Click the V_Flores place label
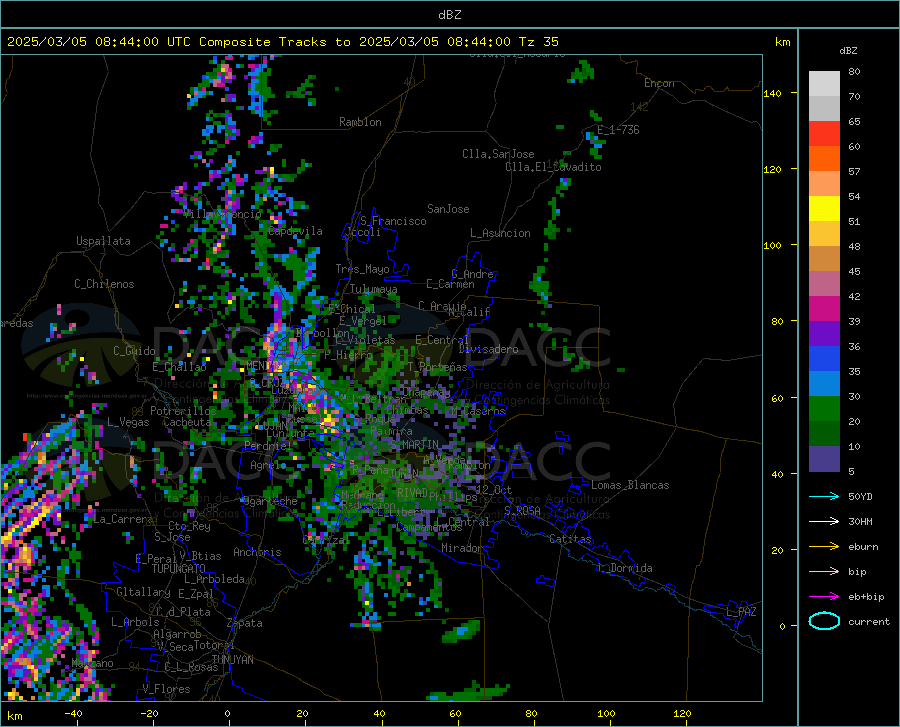Viewport: 900px width, 727px height. (166, 689)
